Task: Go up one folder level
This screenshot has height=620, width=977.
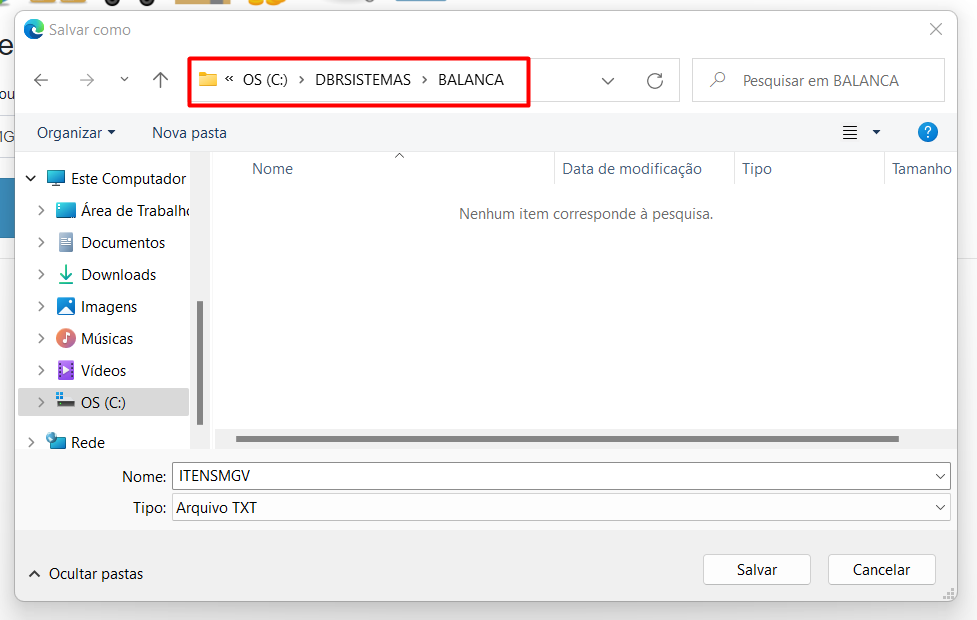Action: 160,81
